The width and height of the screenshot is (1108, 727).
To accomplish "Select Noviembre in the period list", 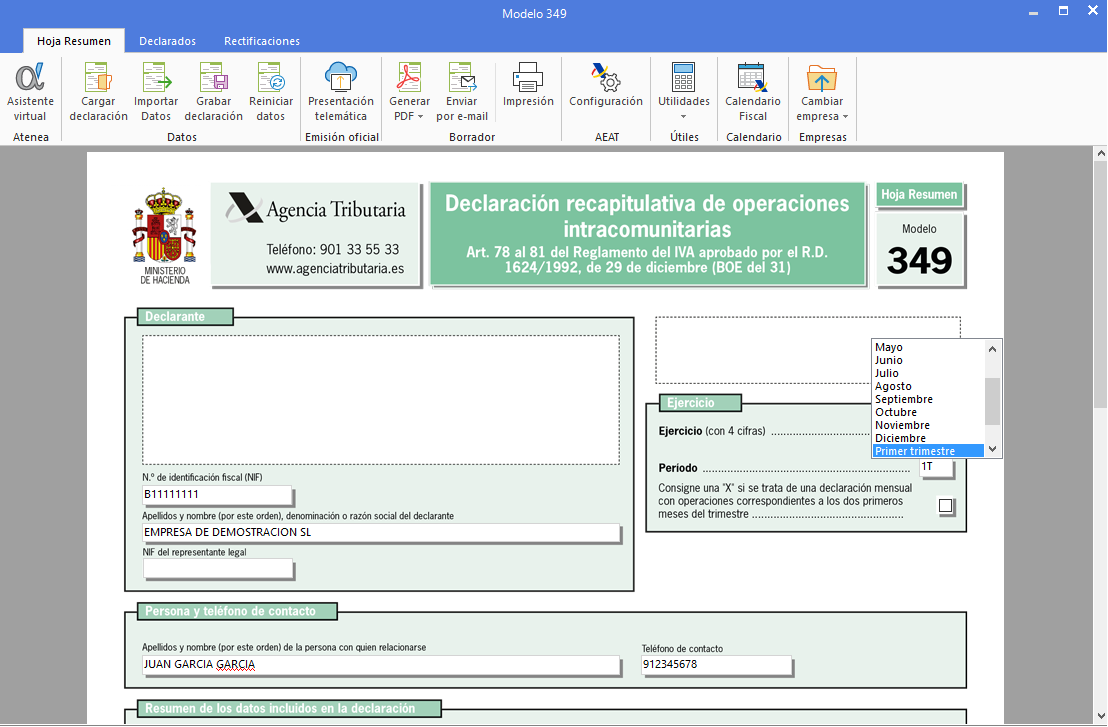I will 929,425.
